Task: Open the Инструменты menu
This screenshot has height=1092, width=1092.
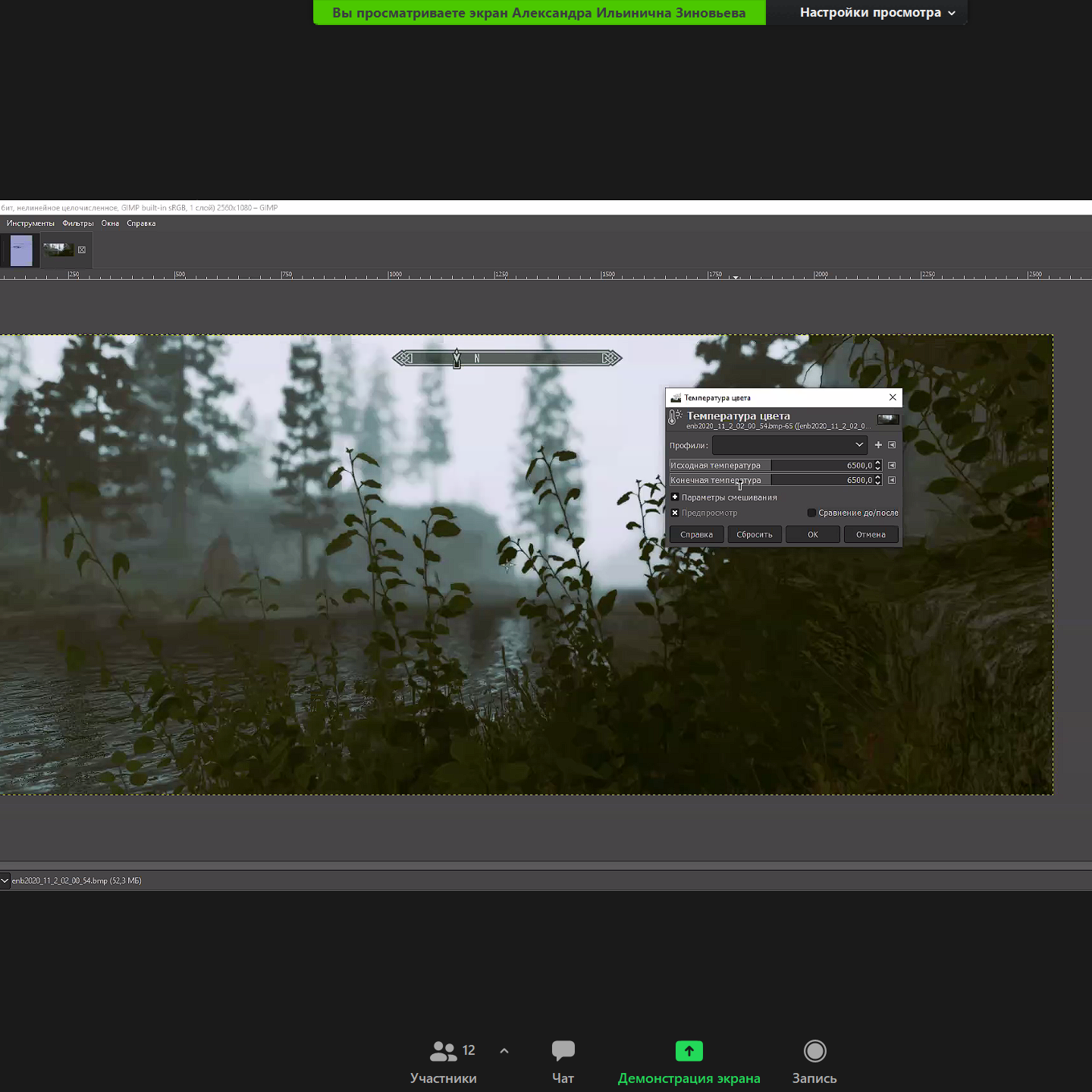Action: pyautogui.click(x=30, y=224)
